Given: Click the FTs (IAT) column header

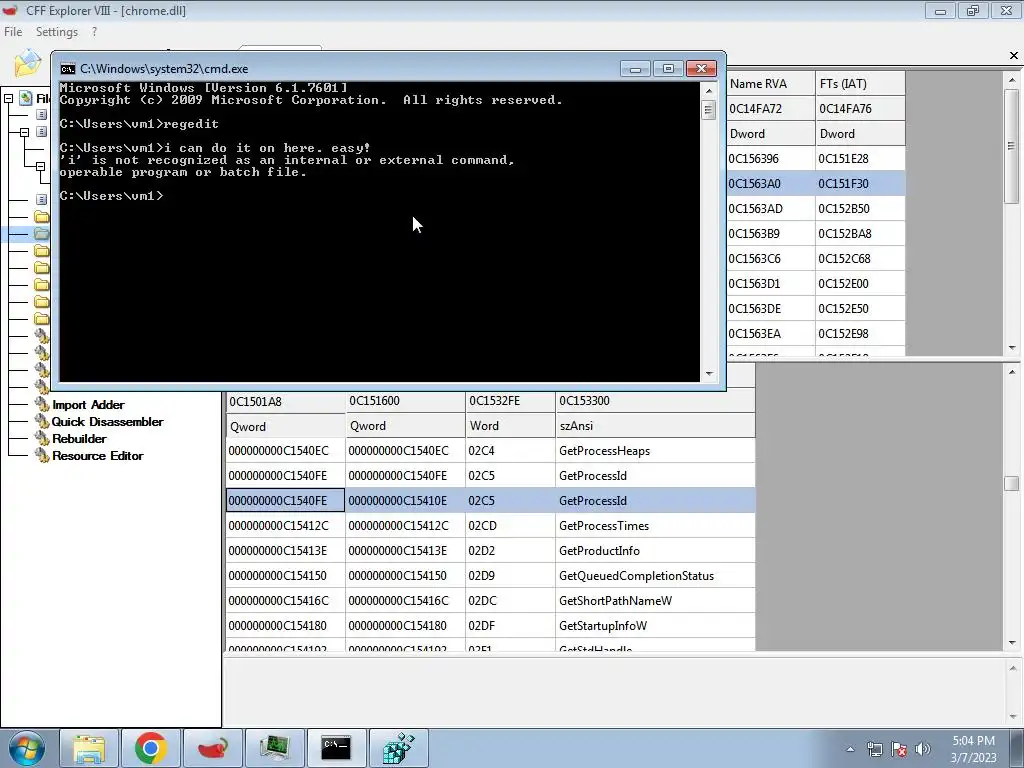Looking at the screenshot, I should 860,84.
